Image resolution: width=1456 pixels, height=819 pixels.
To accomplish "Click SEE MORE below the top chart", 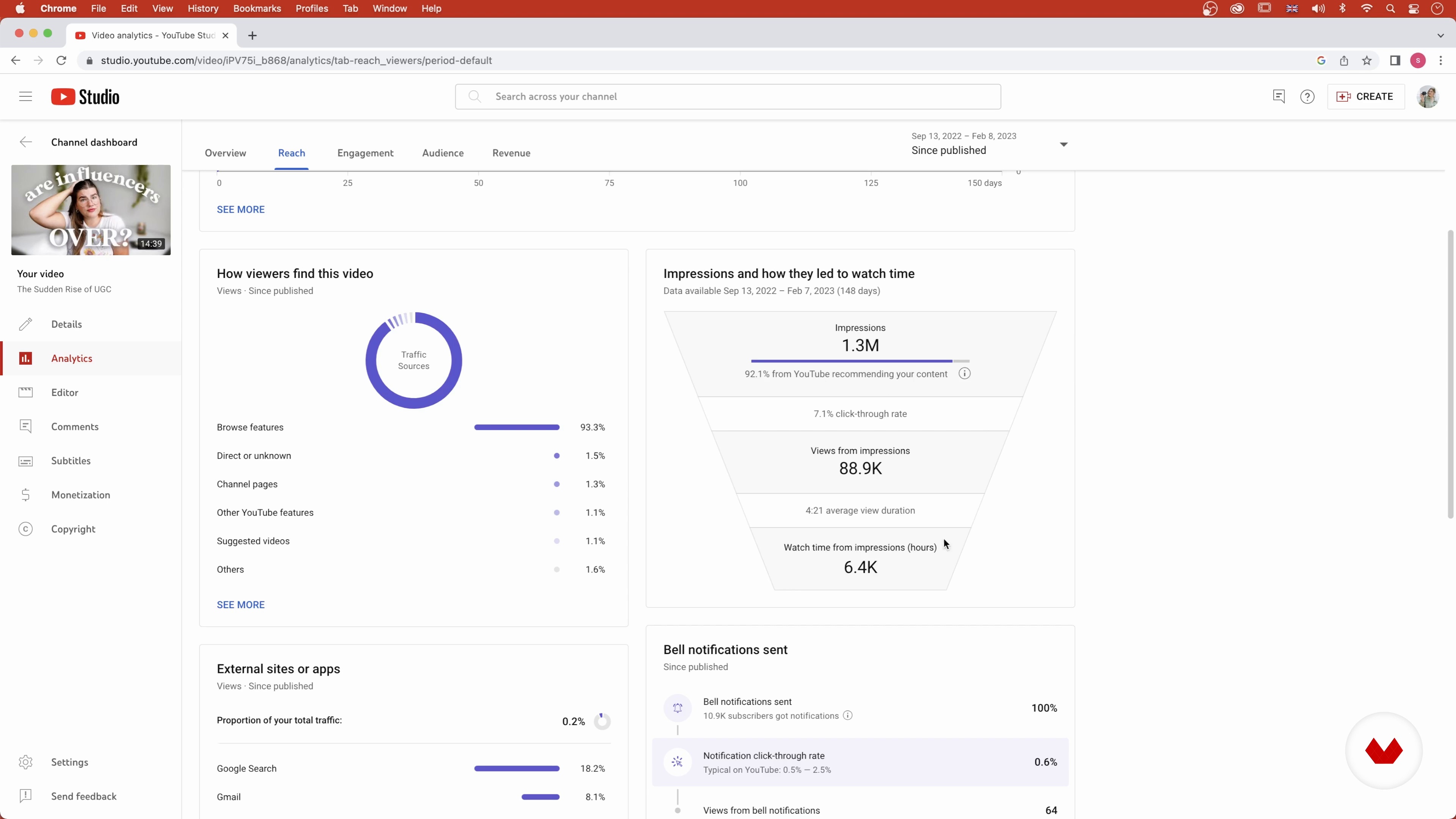I will coord(240,210).
